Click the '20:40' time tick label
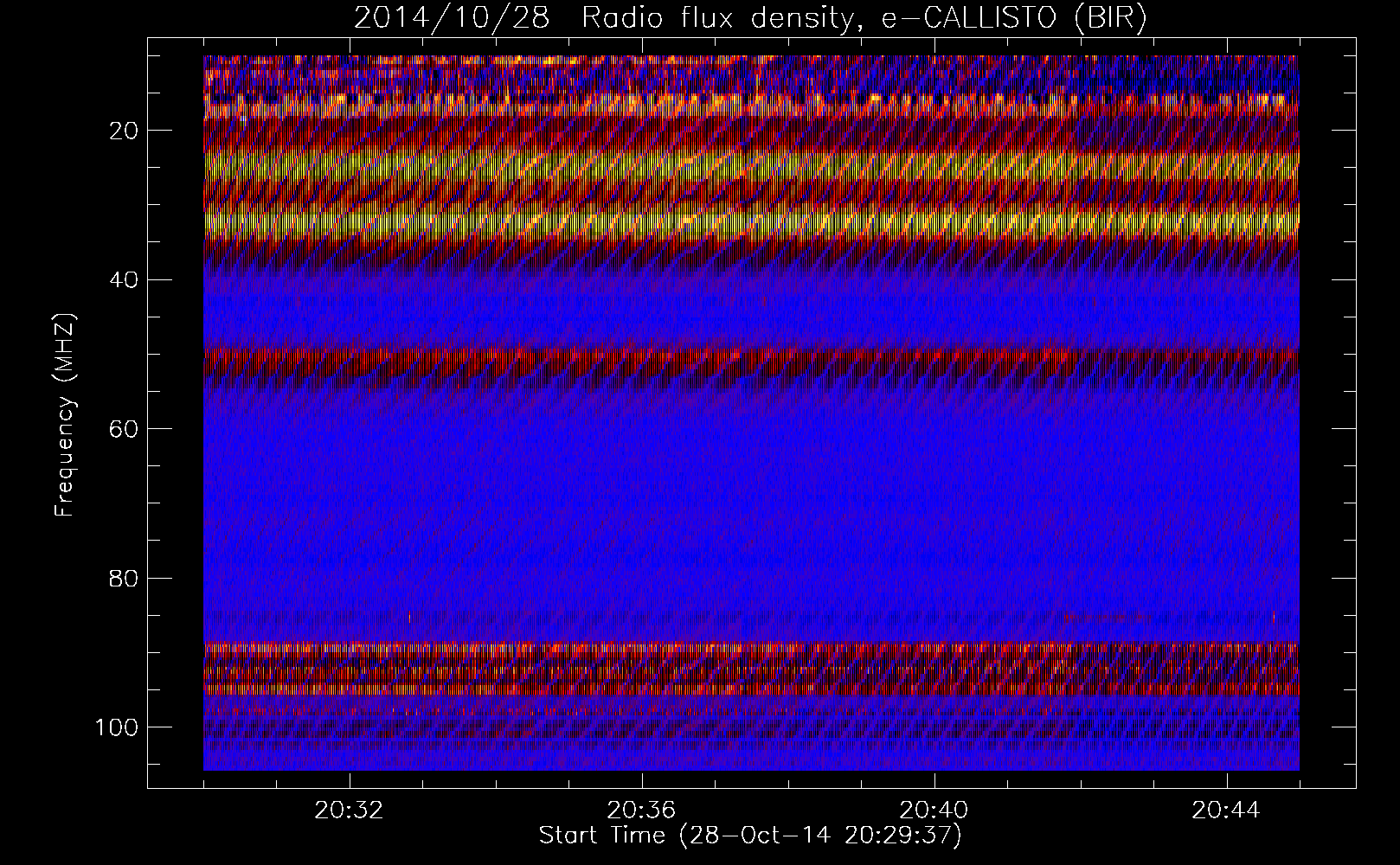Screen dimensions: 1400x865 click(x=934, y=811)
